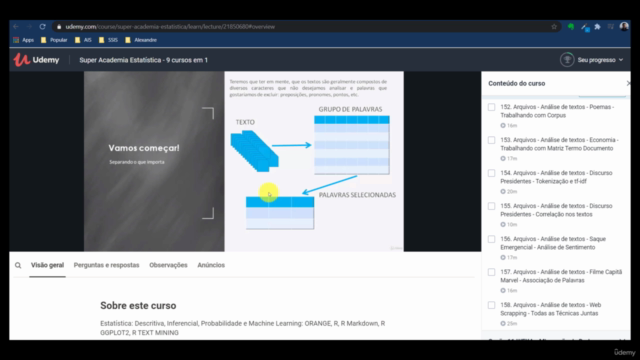Mark lecture 156 Saque Emergencial done
This screenshot has height=360, width=640.
491,239
